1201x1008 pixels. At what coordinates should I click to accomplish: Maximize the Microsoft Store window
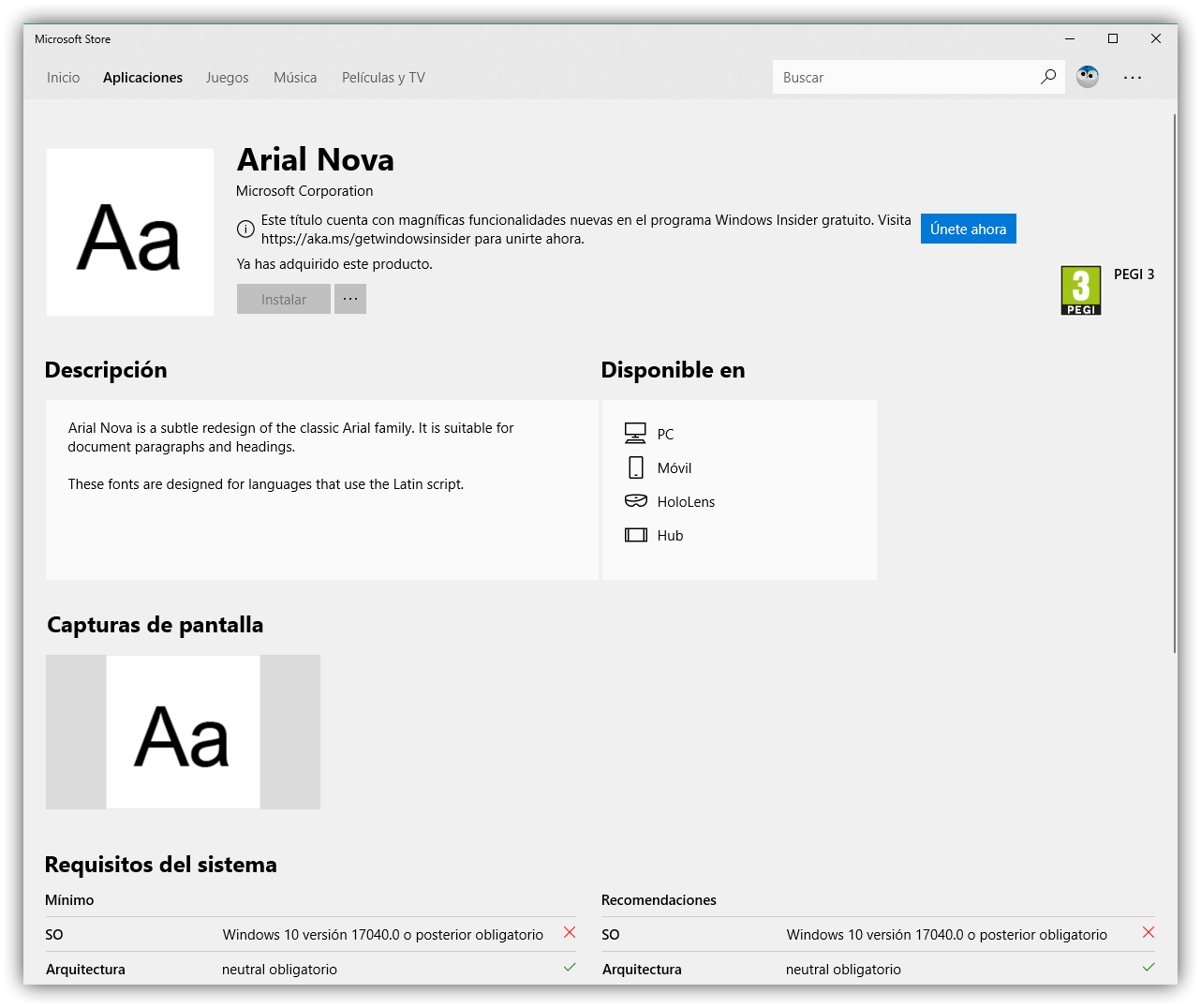click(x=1113, y=38)
